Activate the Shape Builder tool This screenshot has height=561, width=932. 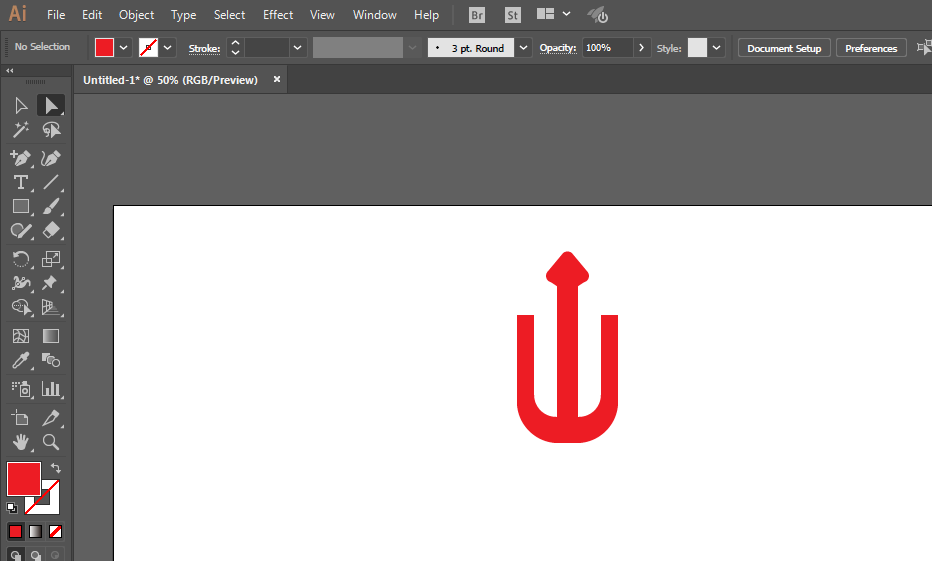coord(21,307)
